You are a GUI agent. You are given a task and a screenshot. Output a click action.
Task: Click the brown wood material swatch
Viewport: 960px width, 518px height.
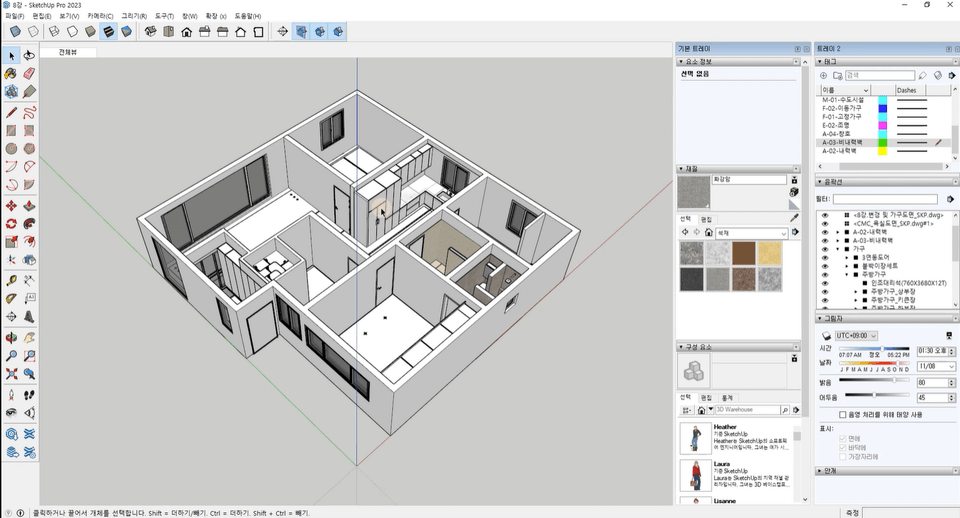coord(743,253)
